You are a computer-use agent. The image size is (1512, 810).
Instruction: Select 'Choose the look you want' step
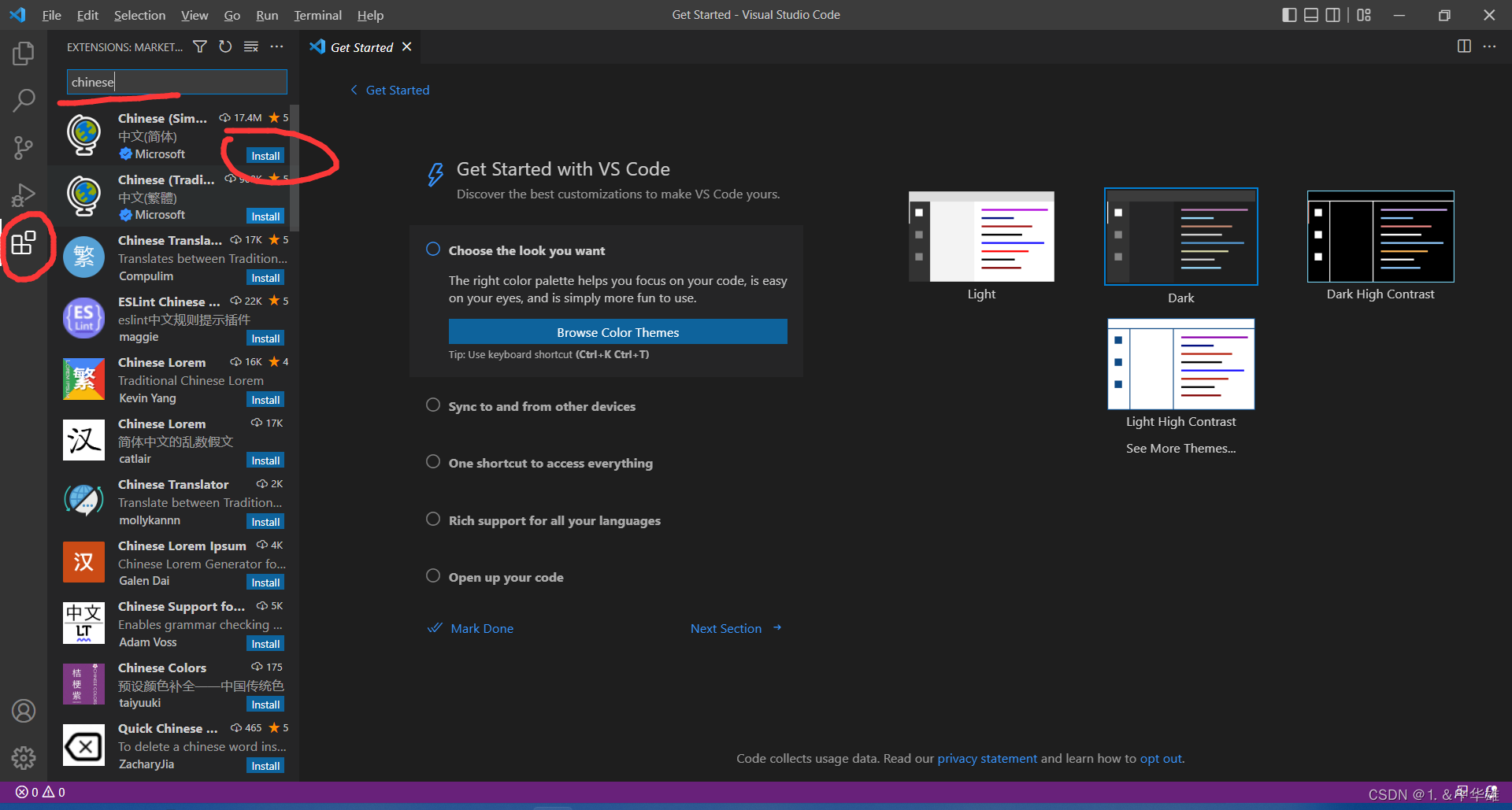(x=527, y=250)
